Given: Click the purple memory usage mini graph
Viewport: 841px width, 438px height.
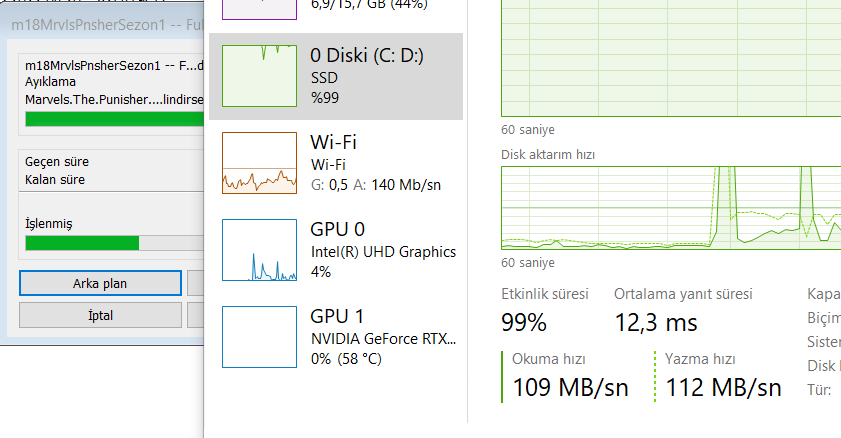Looking at the screenshot, I should pos(259,9).
